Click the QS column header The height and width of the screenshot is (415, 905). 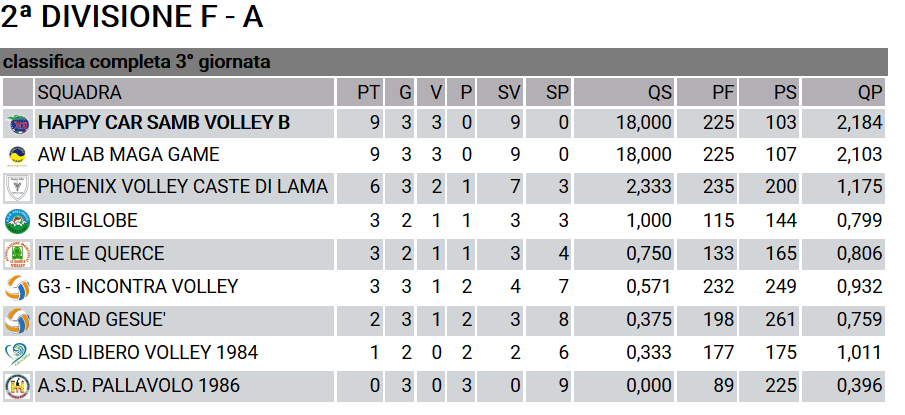point(624,92)
